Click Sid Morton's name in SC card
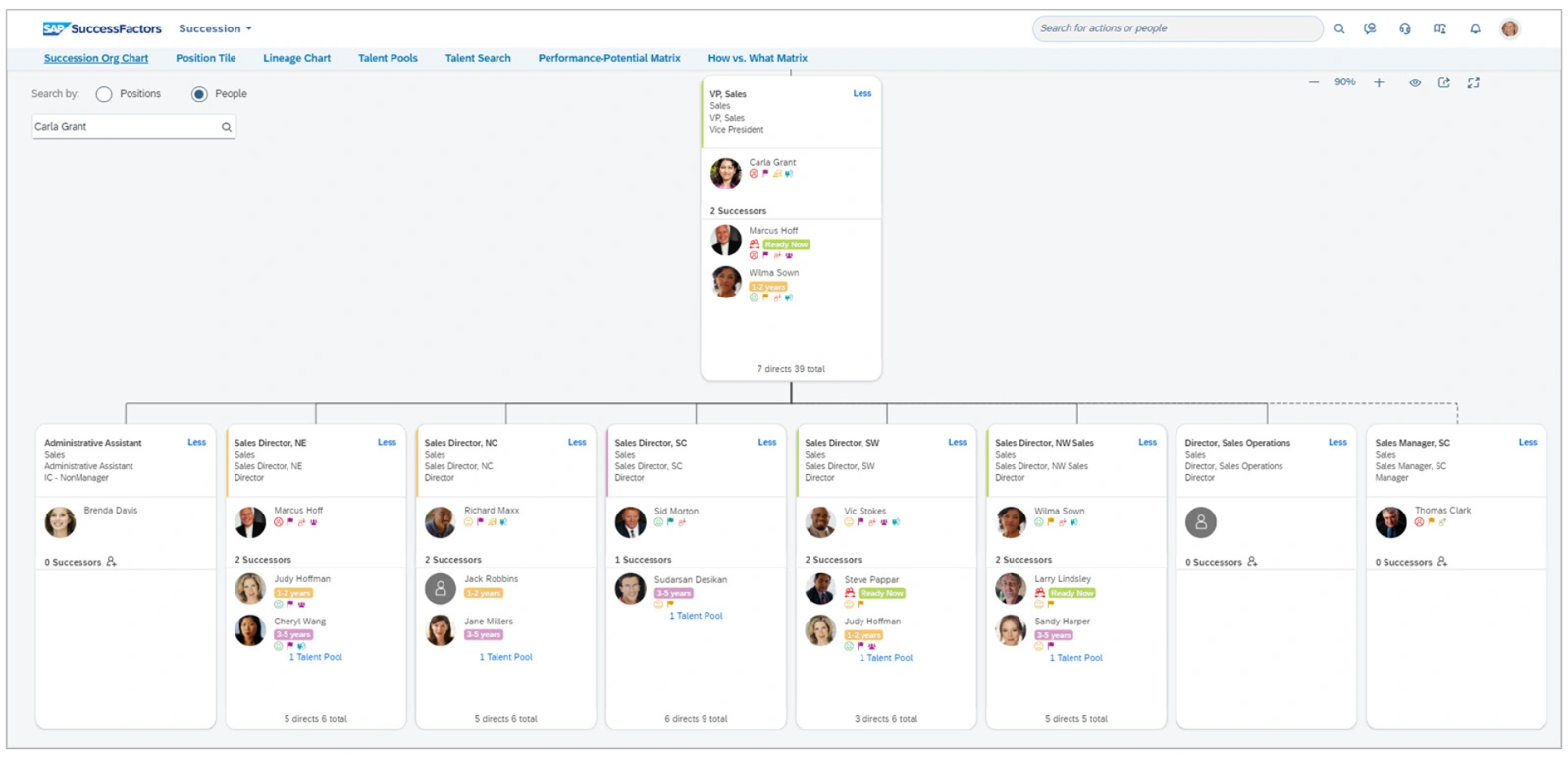This screenshot has width=1568, height=757. click(x=676, y=511)
